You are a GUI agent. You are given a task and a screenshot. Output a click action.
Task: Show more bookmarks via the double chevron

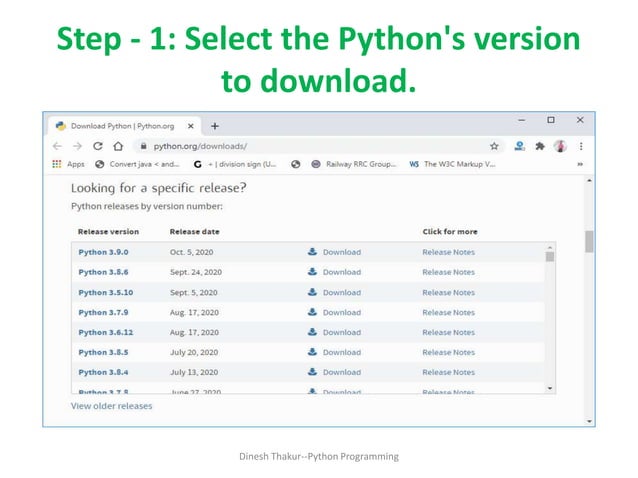580,164
